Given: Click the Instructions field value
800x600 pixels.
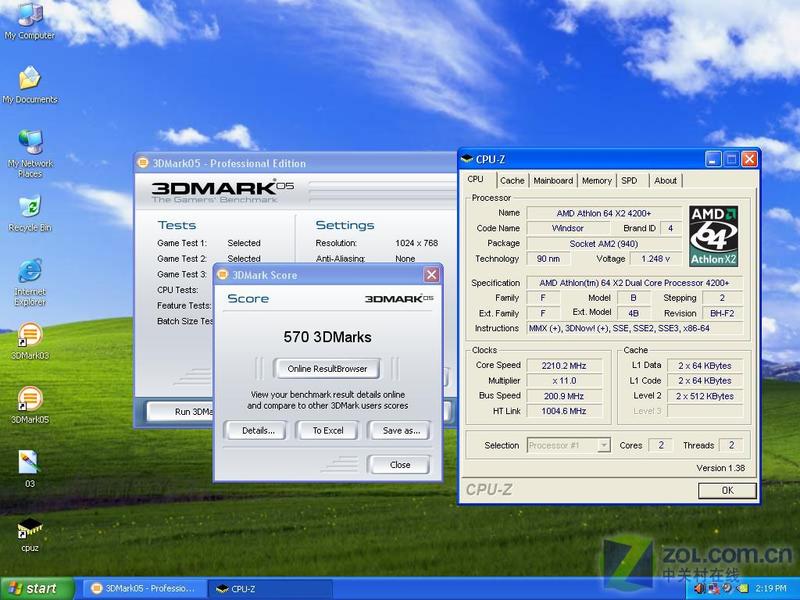Looking at the screenshot, I should coord(634,328).
